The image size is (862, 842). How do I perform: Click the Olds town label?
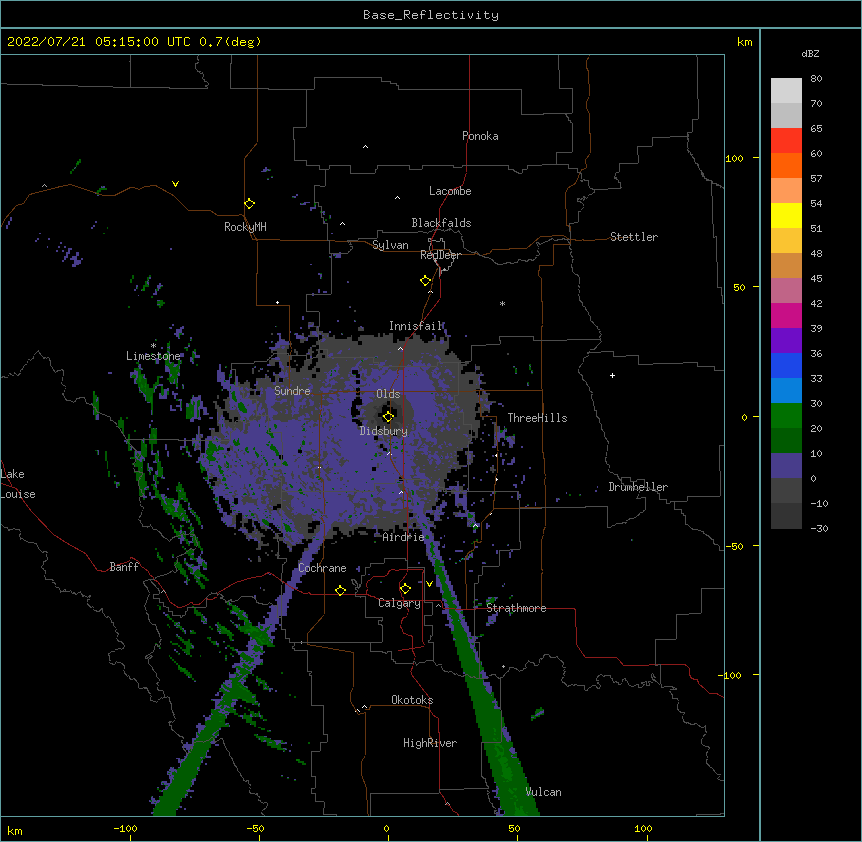(x=388, y=394)
